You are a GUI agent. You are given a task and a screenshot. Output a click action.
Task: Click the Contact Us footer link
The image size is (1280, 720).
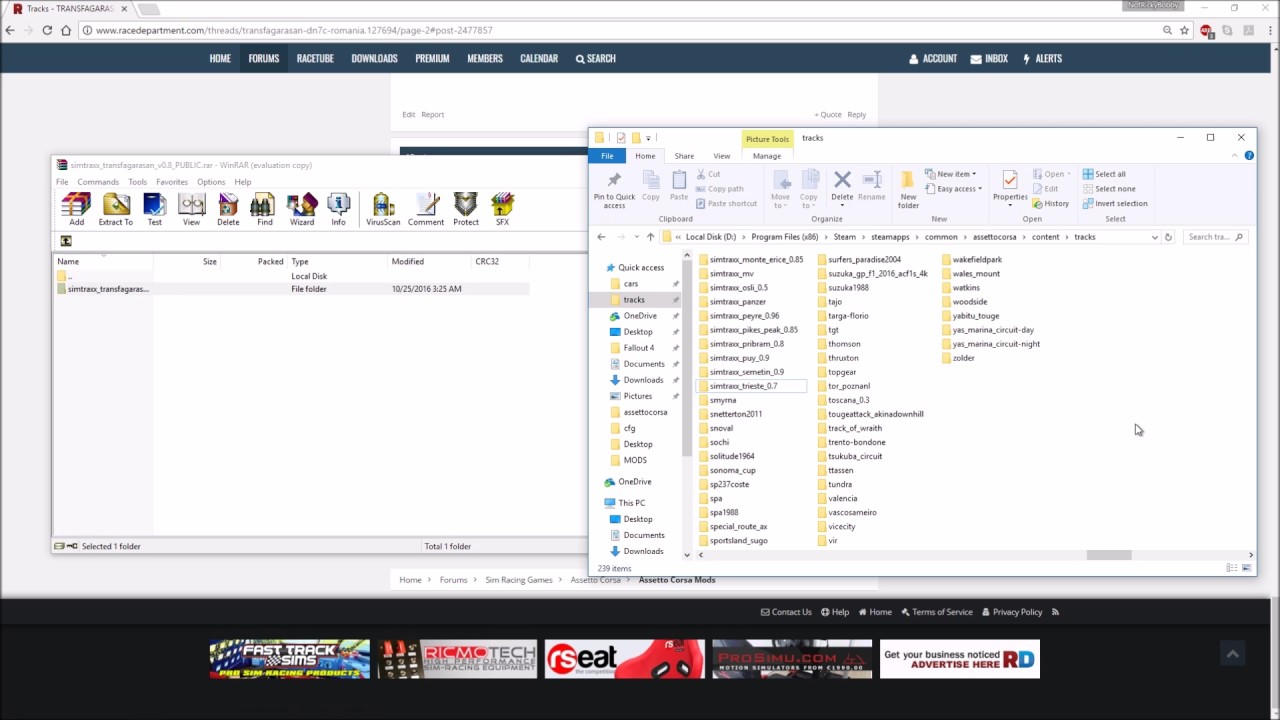(x=786, y=612)
